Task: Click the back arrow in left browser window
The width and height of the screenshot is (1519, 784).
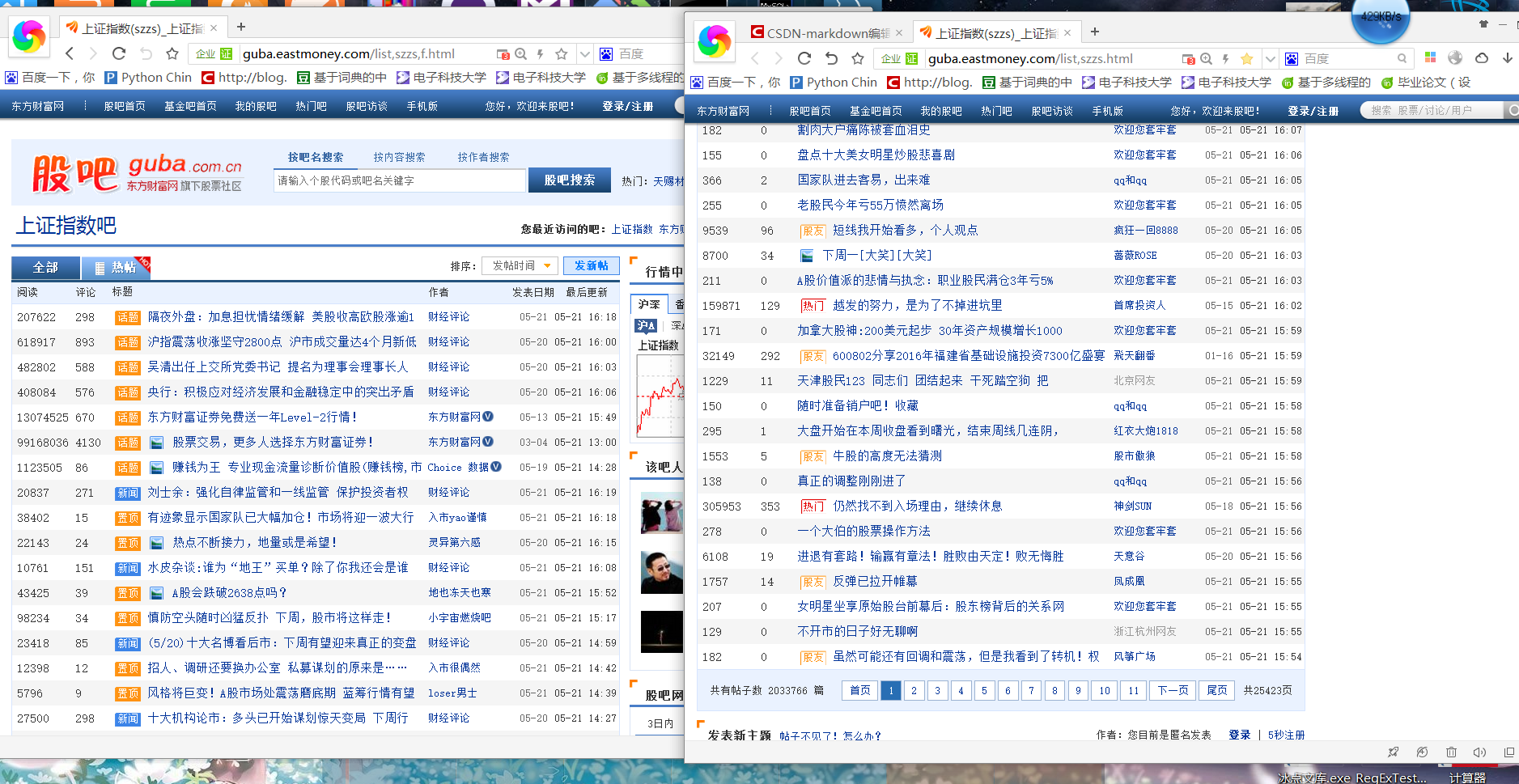Action: click(x=69, y=53)
